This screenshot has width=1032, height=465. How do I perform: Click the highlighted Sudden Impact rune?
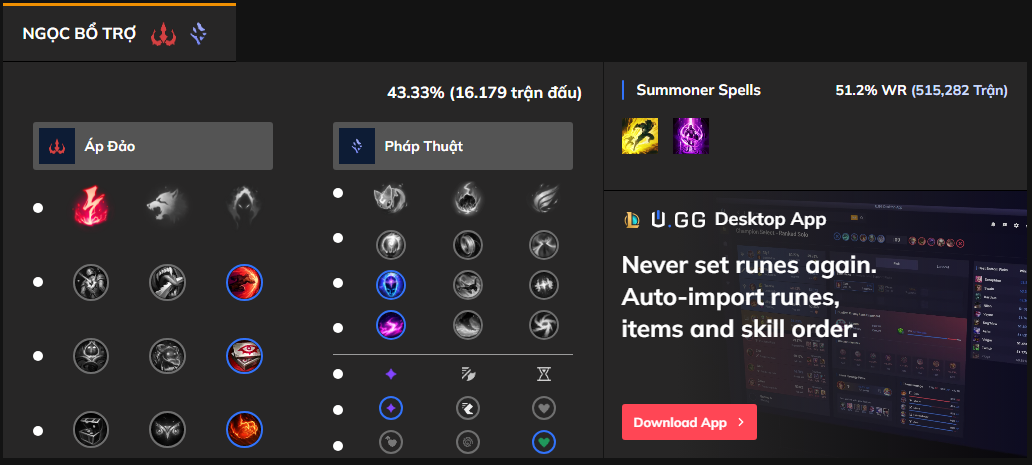(x=245, y=282)
